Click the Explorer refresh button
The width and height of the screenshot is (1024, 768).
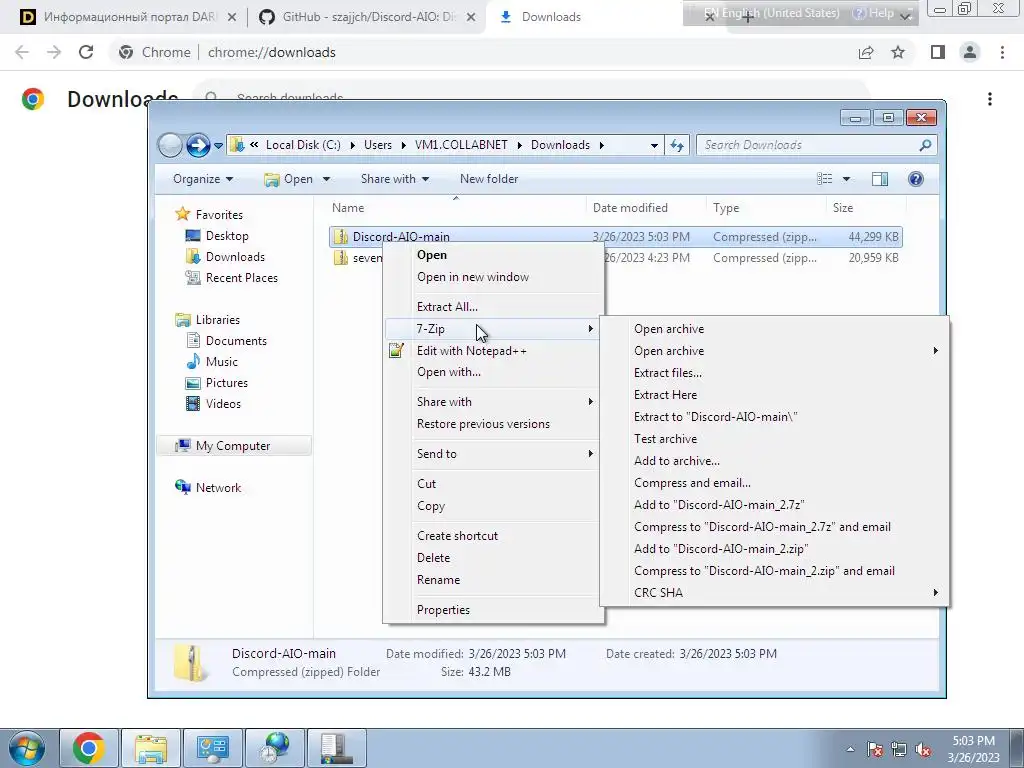677,146
